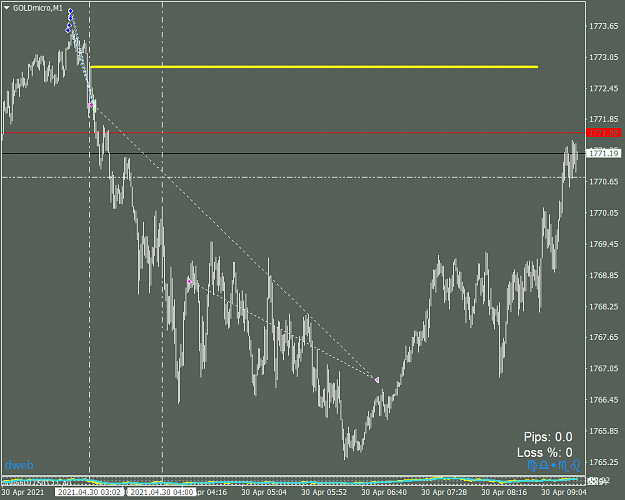The height and width of the screenshot is (500, 625).
Task: Click the 1766.45 price axis value
Action: tap(604, 400)
